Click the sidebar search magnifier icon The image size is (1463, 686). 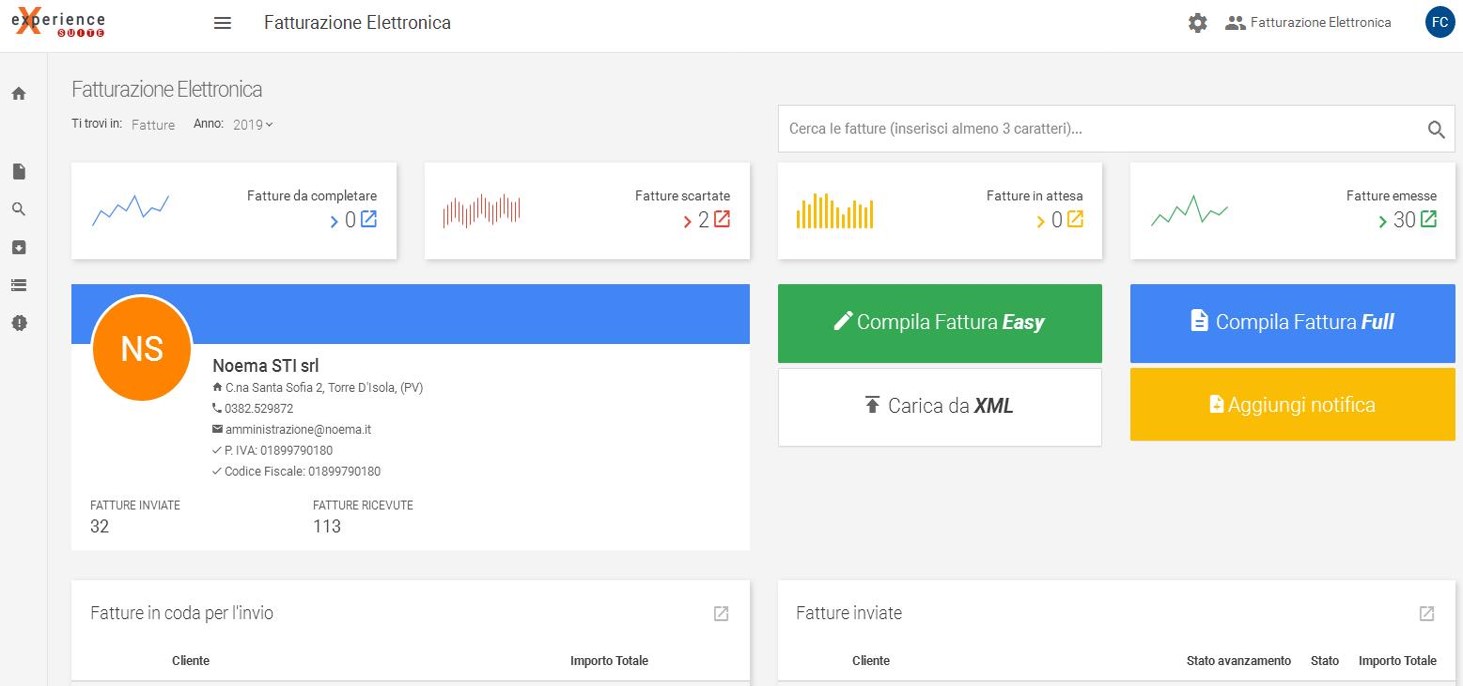pyautogui.click(x=18, y=210)
